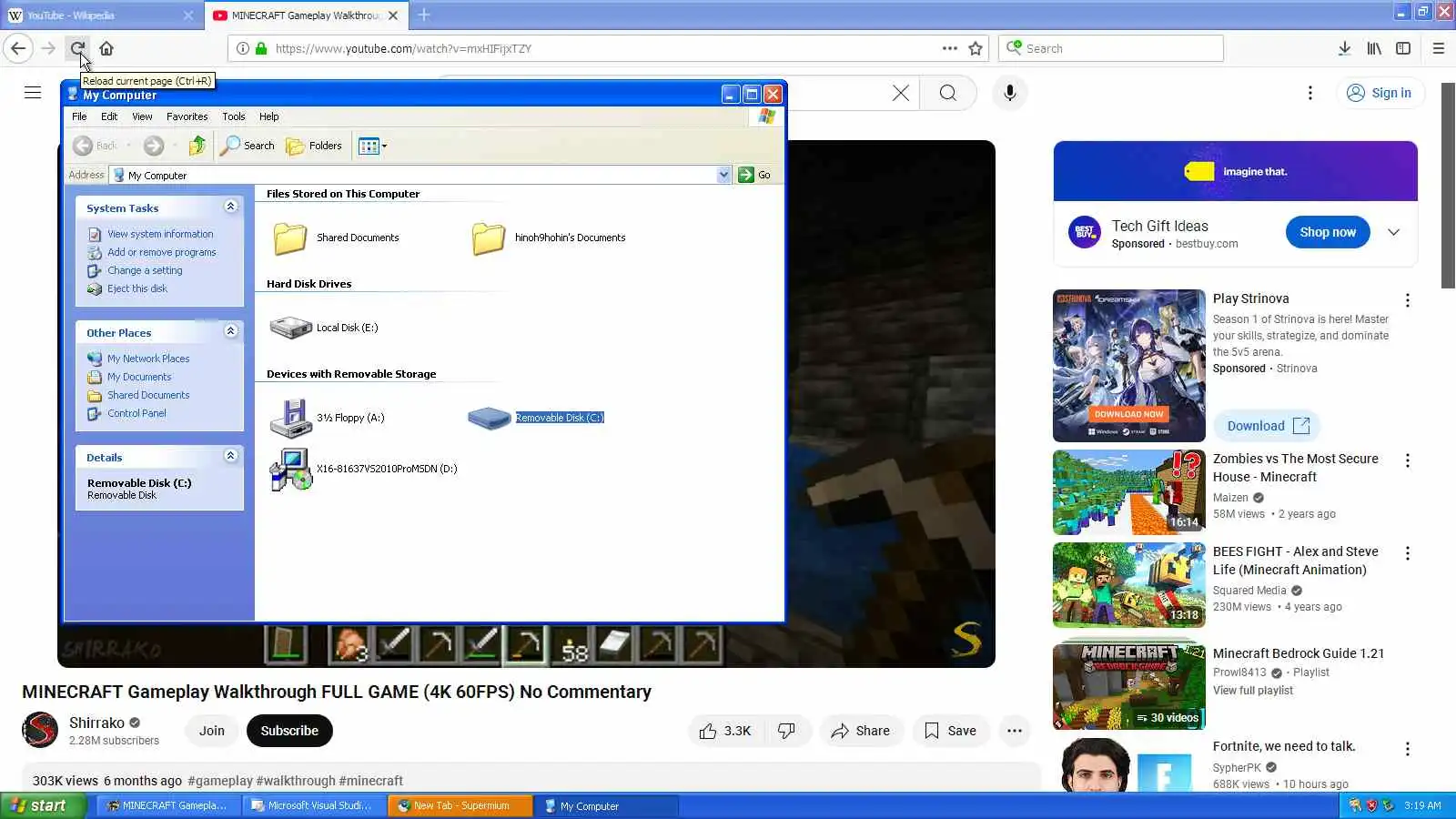Image resolution: width=1456 pixels, height=819 pixels.
Task: Select hinoh9hohin's Documents folder
Action: click(548, 238)
